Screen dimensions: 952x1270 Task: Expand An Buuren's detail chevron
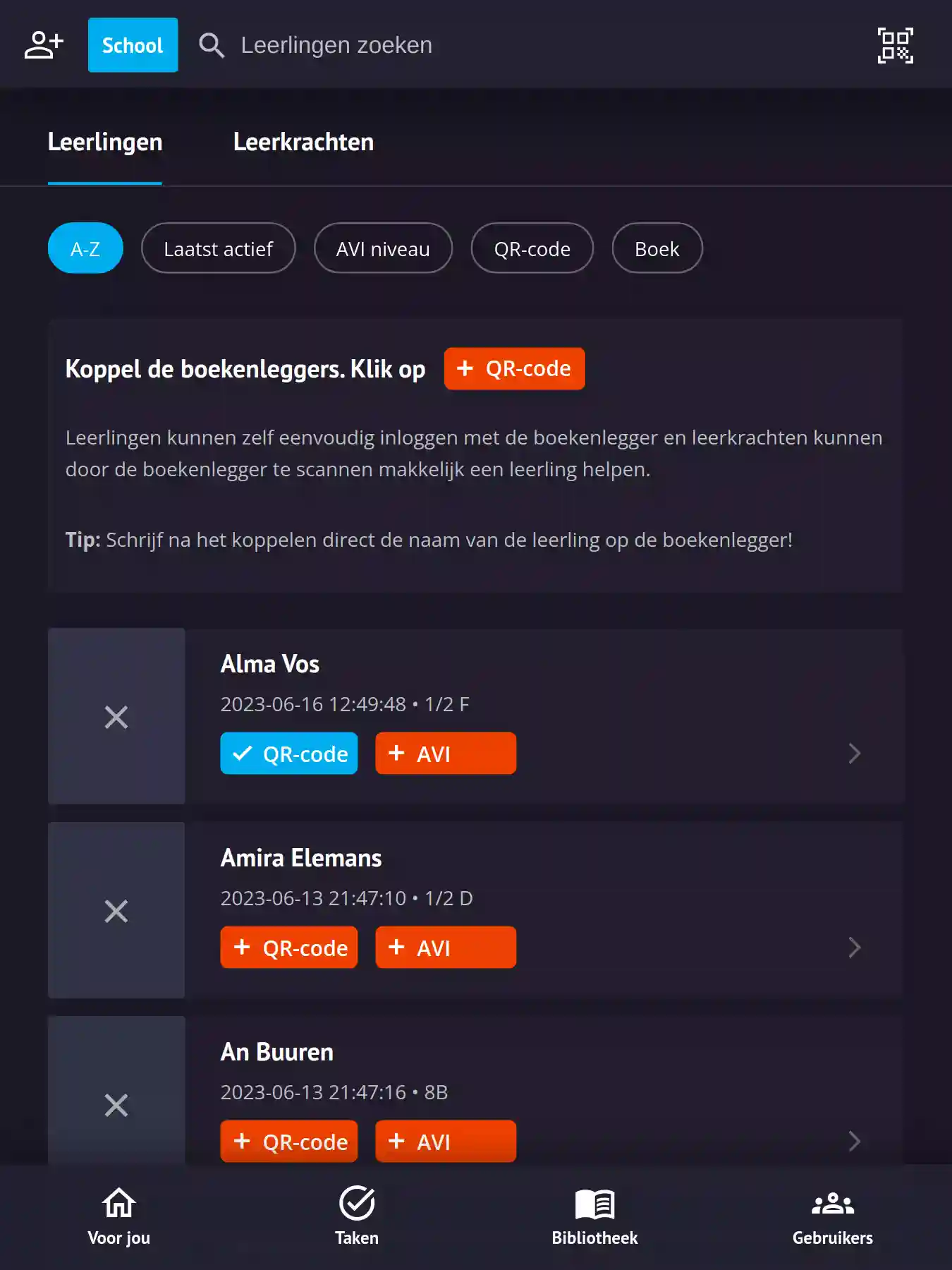(855, 1141)
